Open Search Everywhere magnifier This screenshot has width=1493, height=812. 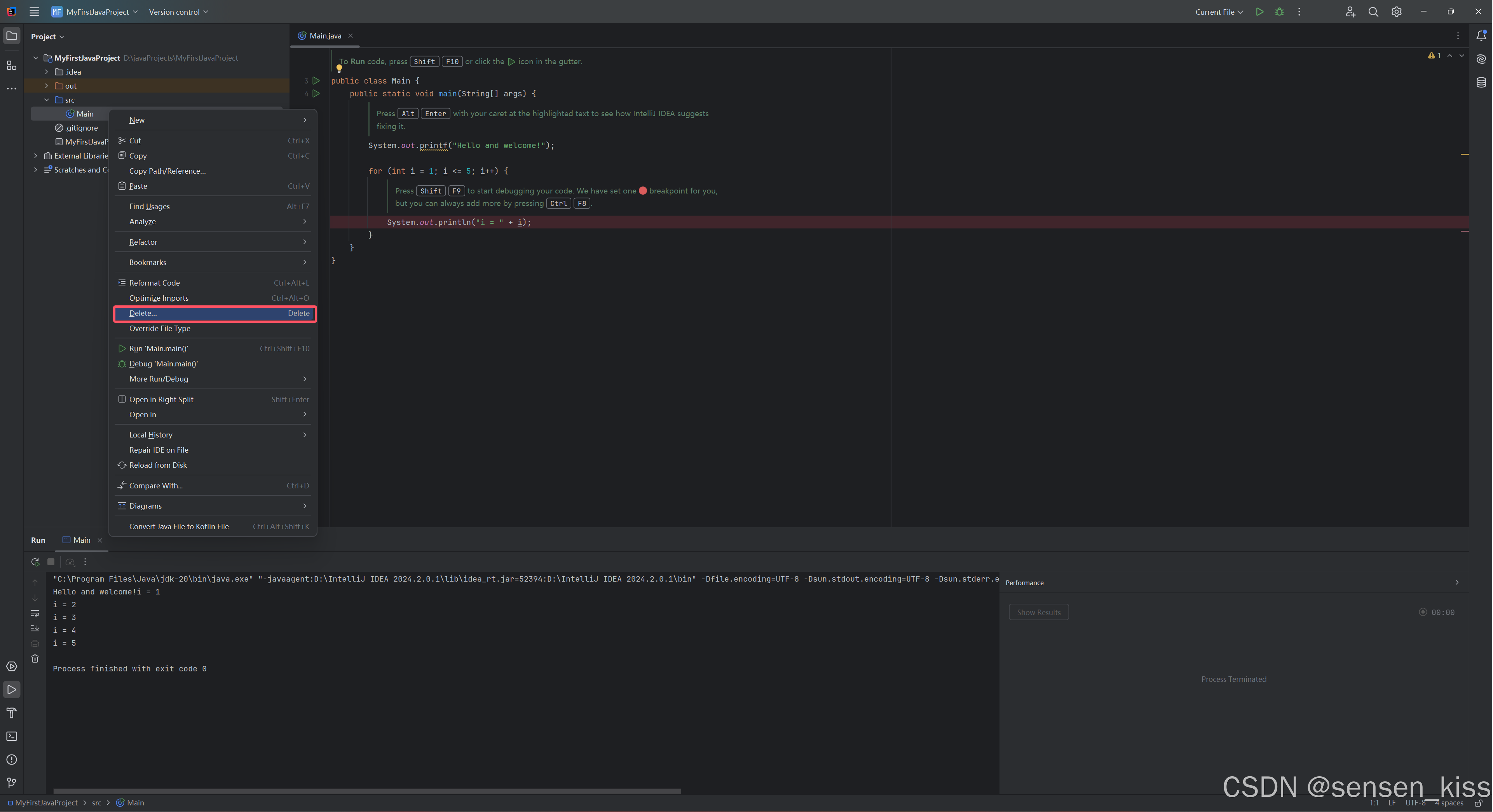[x=1373, y=12]
